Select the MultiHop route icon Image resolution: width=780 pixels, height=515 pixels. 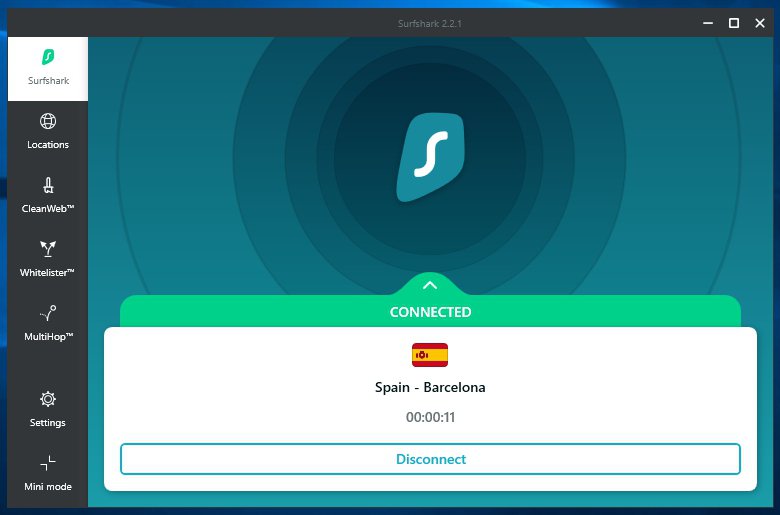click(x=47, y=313)
